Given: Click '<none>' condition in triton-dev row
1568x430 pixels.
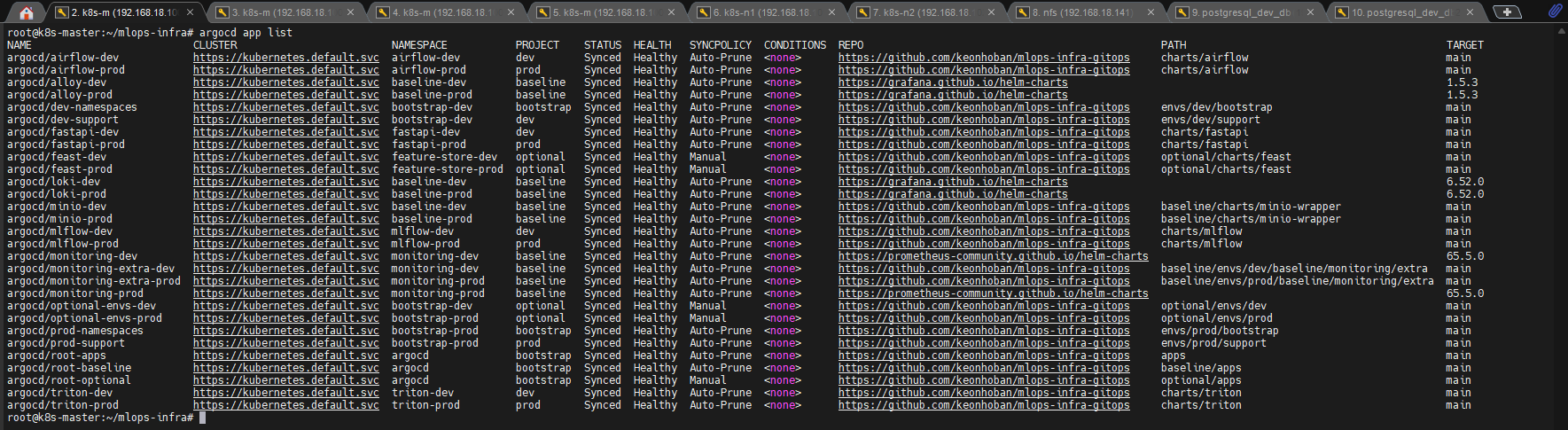Looking at the screenshot, I should pyautogui.click(x=783, y=393).
